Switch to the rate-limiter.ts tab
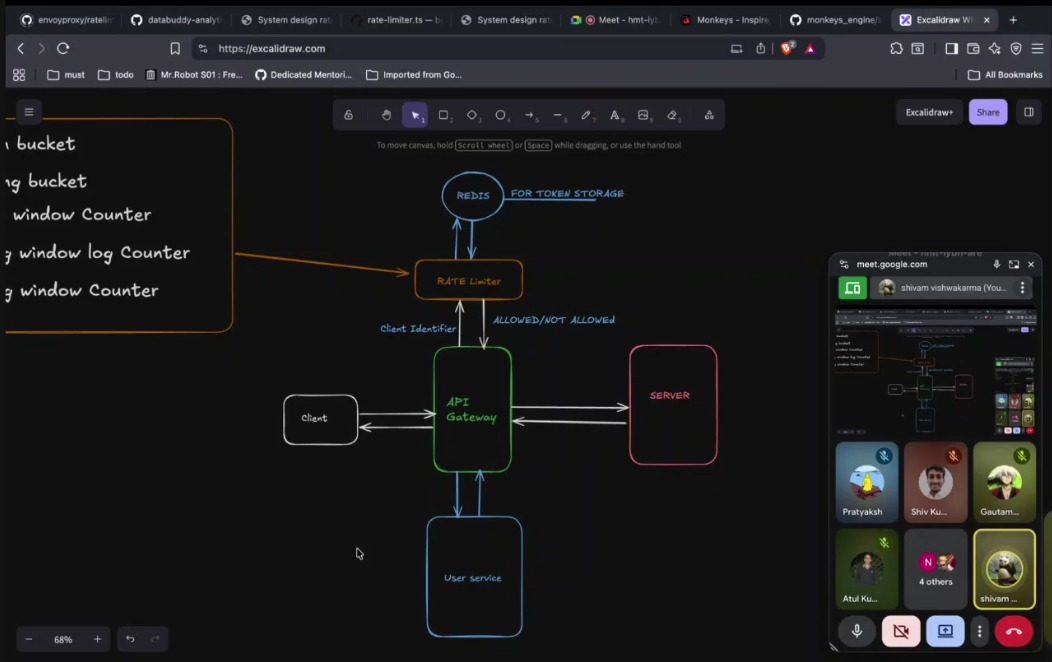Screen dimensions: 1052x662 tap(396, 20)
